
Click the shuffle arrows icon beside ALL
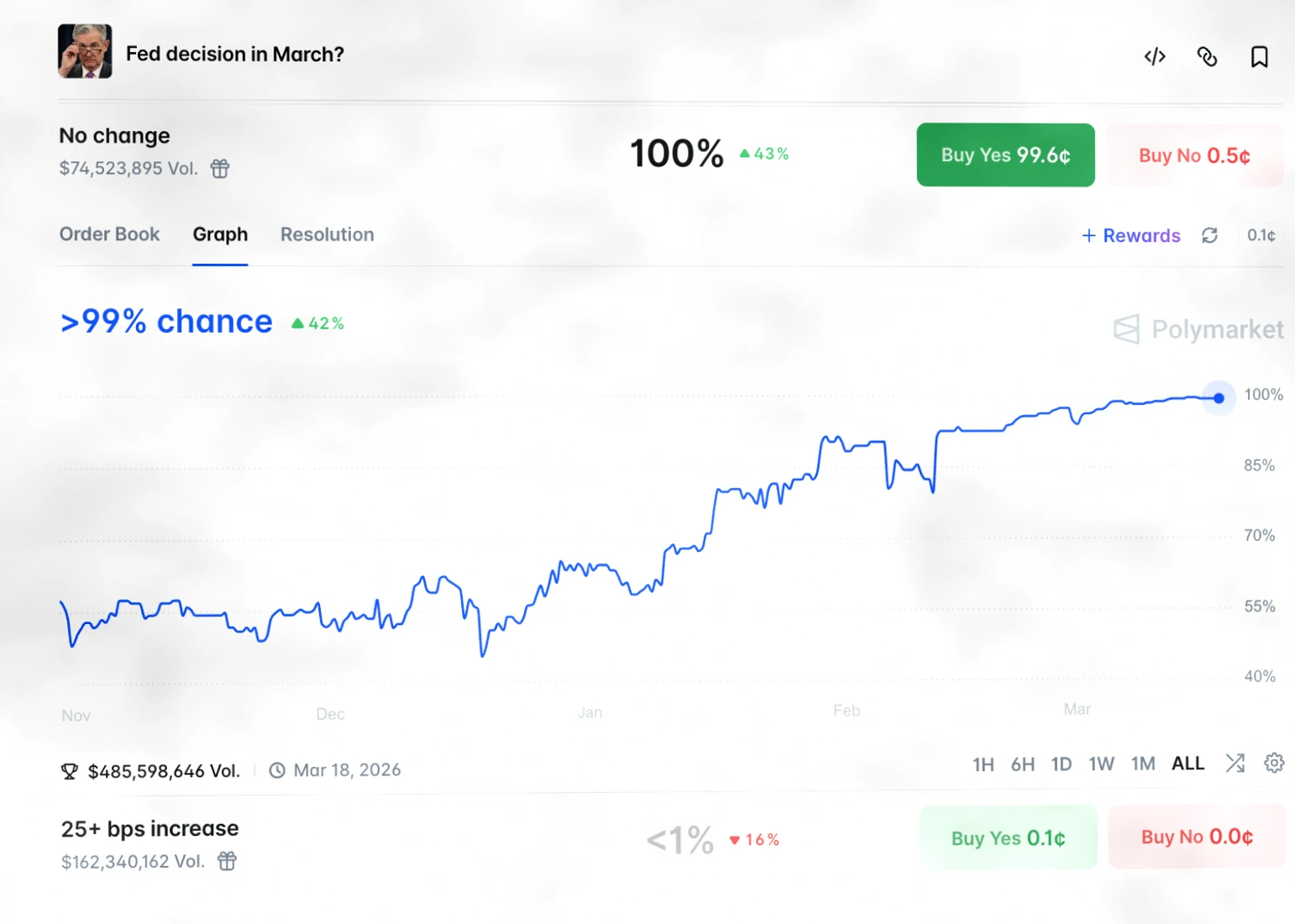pos(1235,763)
